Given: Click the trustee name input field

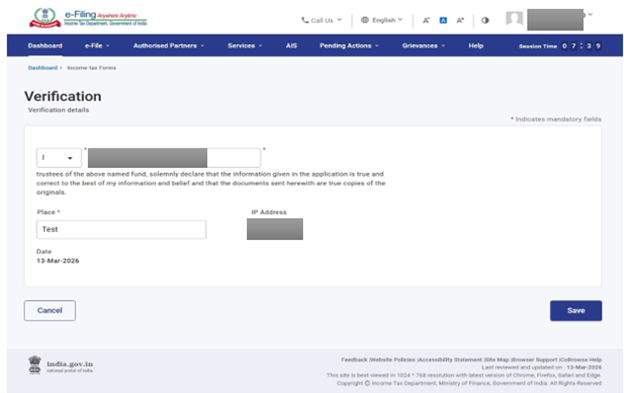Looking at the screenshot, I should click(x=174, y=158).
